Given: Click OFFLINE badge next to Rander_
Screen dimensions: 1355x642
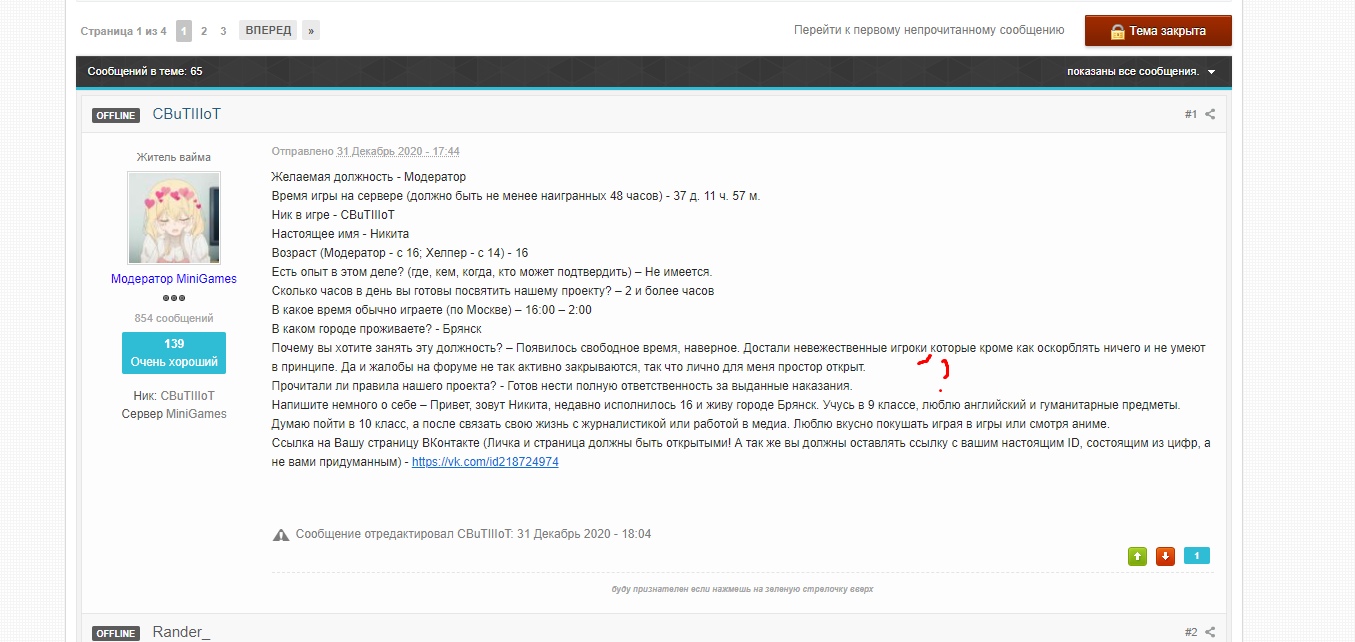Looking at the screenshot, I should click(117, 633).
